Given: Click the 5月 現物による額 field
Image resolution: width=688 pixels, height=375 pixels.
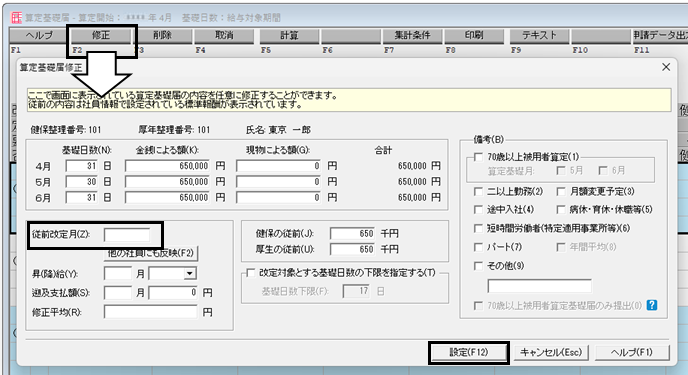Looking at the screenshot, I should tap(279, 182).
